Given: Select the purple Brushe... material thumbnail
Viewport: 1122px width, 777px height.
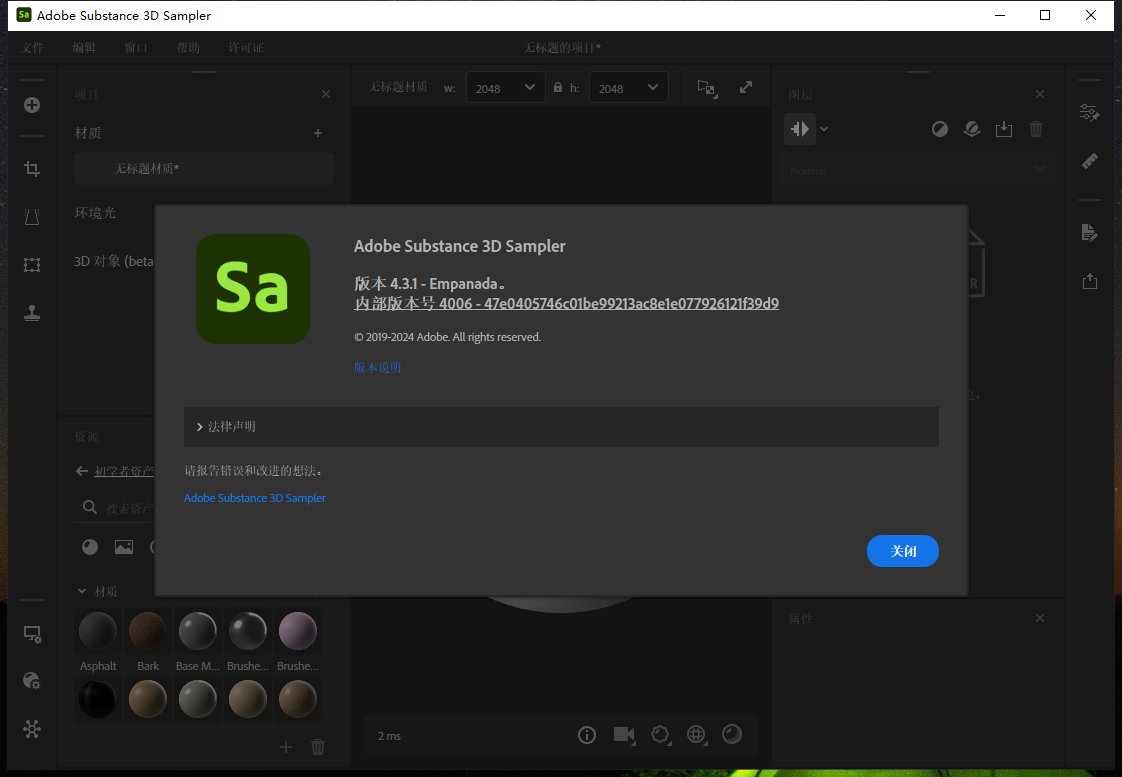Looking at the screenshot, I should coord(298,632).
